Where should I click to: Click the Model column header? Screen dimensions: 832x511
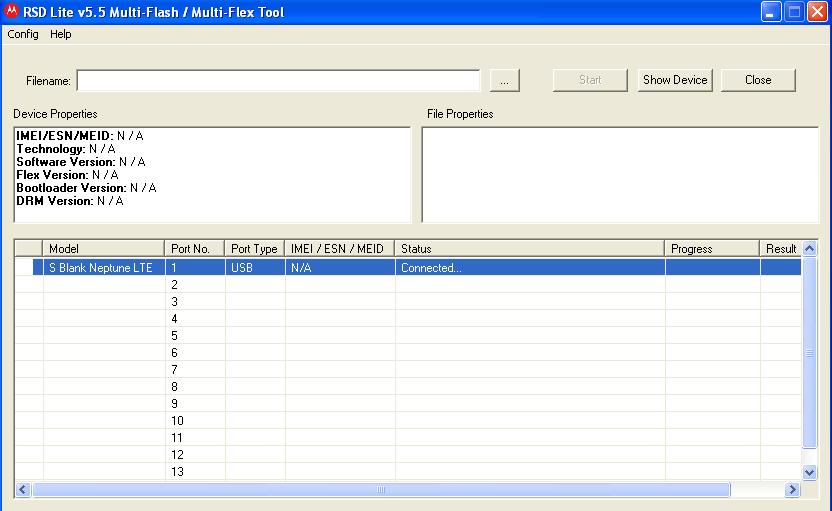coord(103,248)
